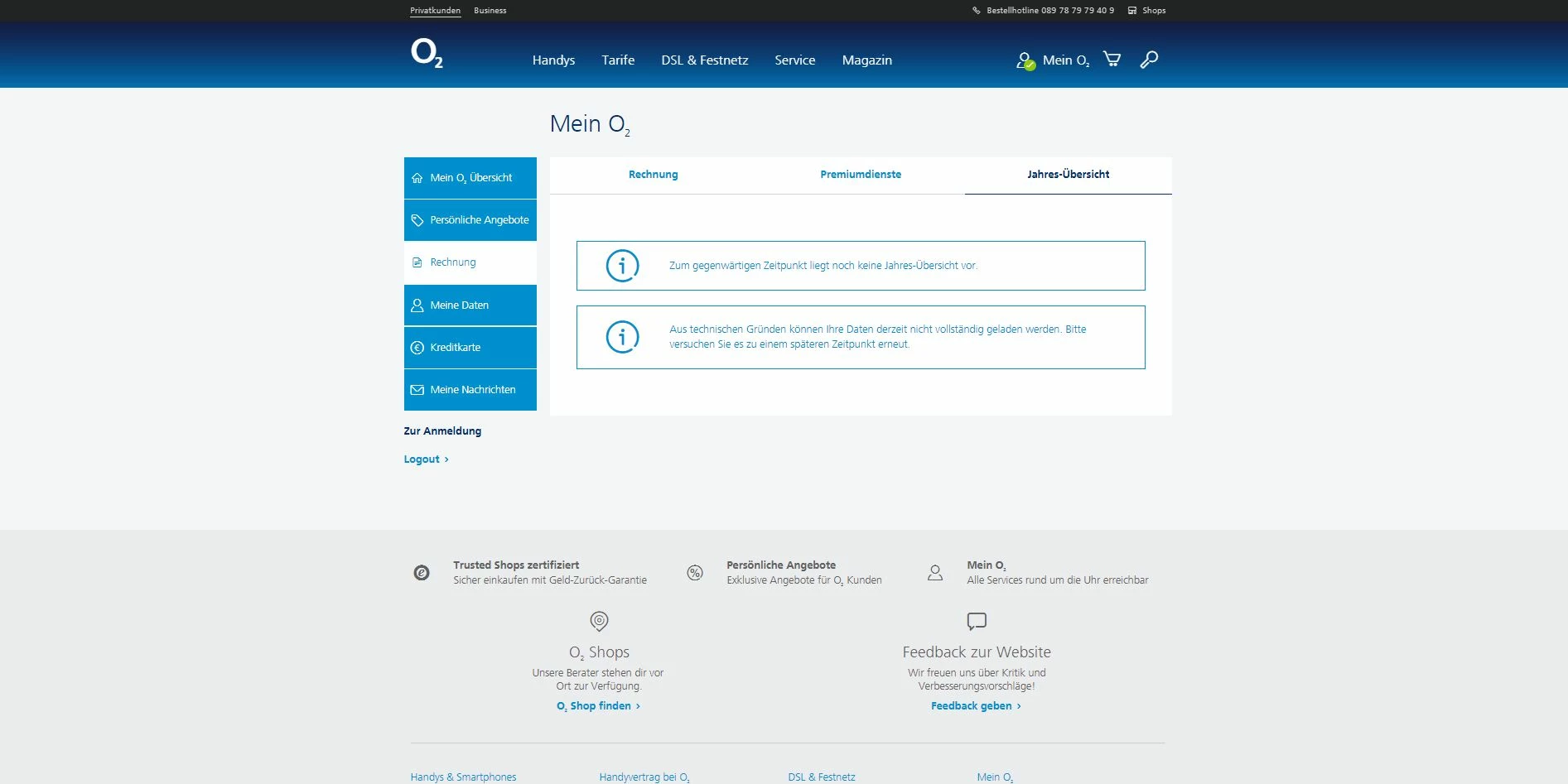Click the O2 logo in header

click(427, 53)
